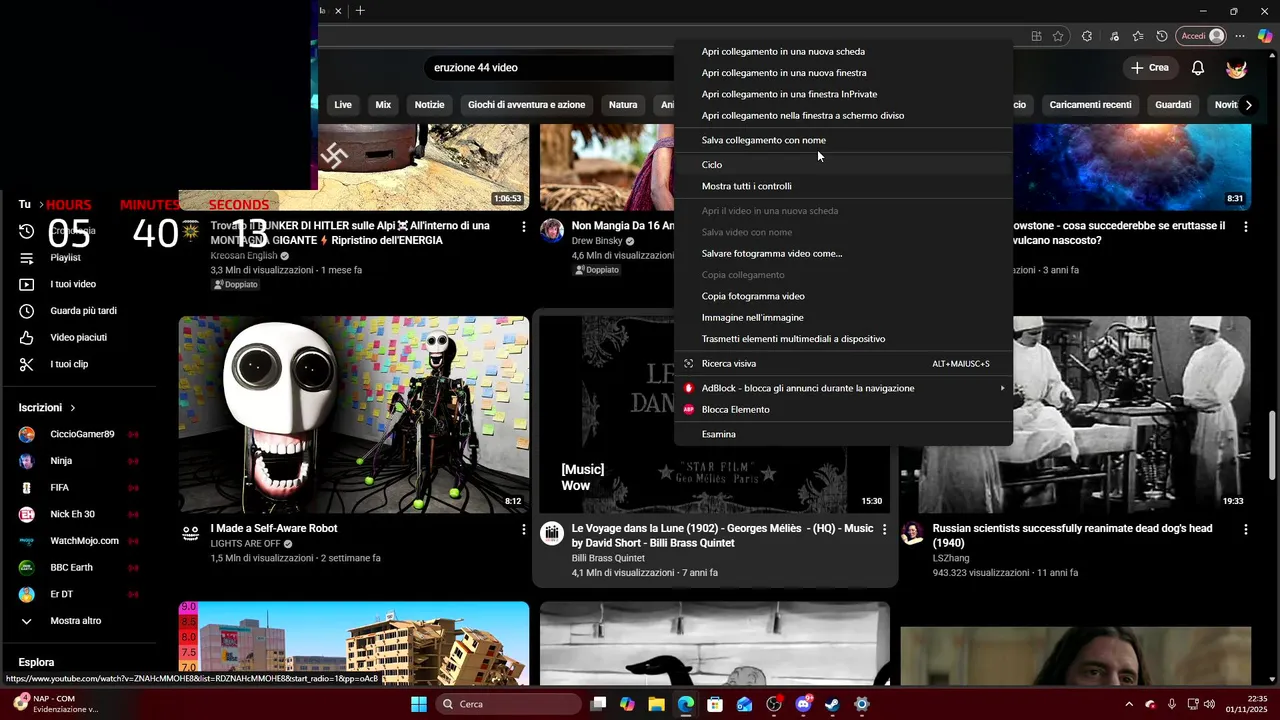1280x720 pixels.
Task: Open Windows Start menu
Action: point(419,704)
